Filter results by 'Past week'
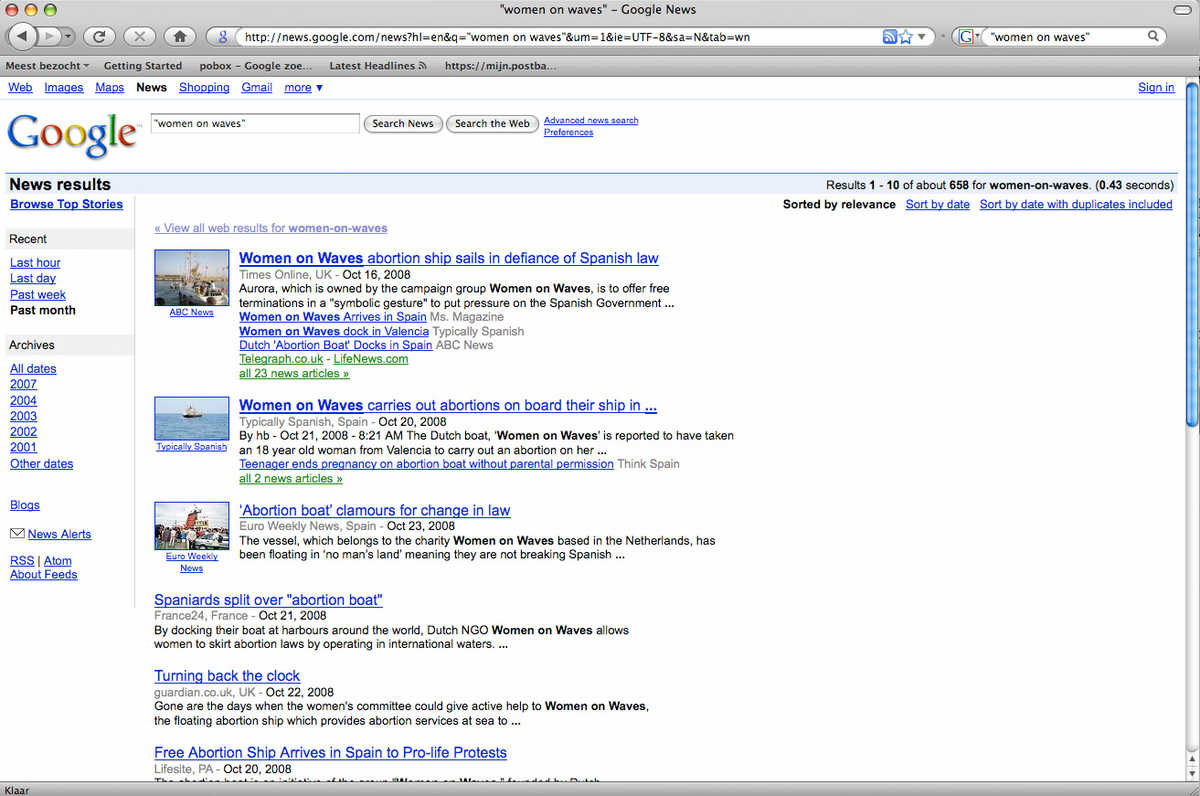Image resolution: width=1200 pixels, height=796 pixels. (38, 294)
